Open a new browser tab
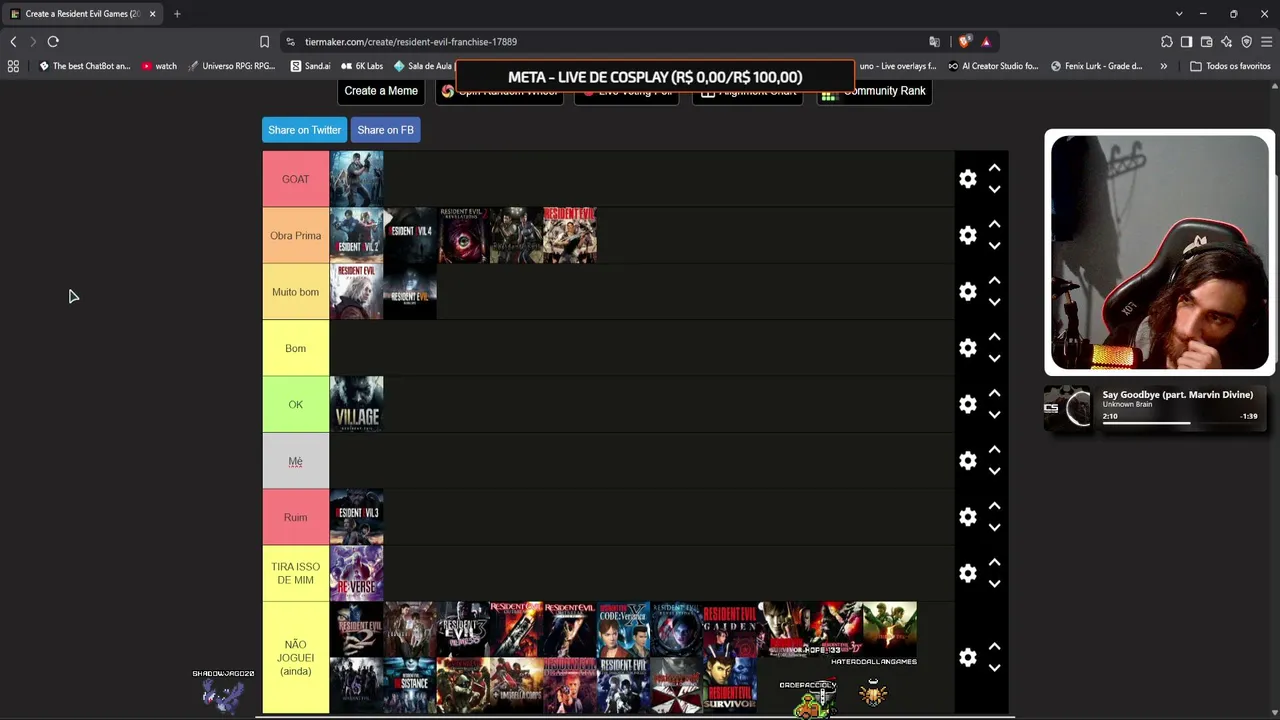 tap(177, 14)
